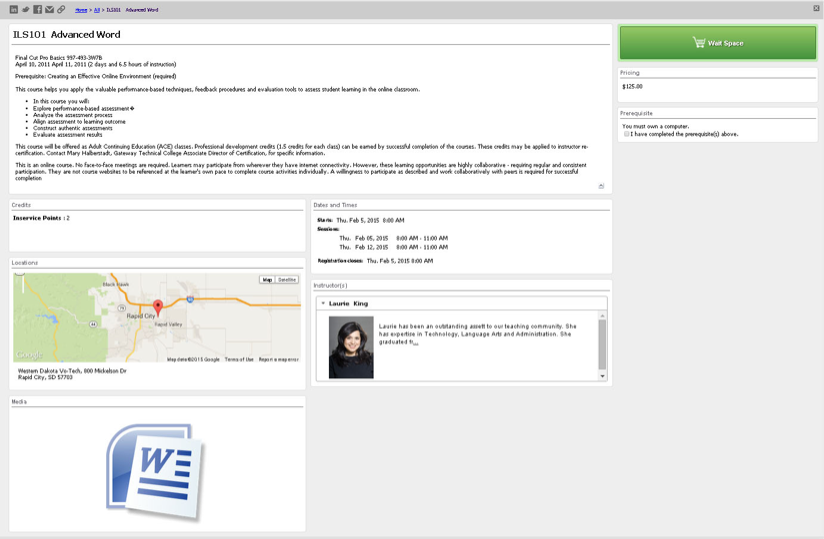Viewport: 824px width, 539px height.
Task: Switch map to Map view
Action: (267, 280)
